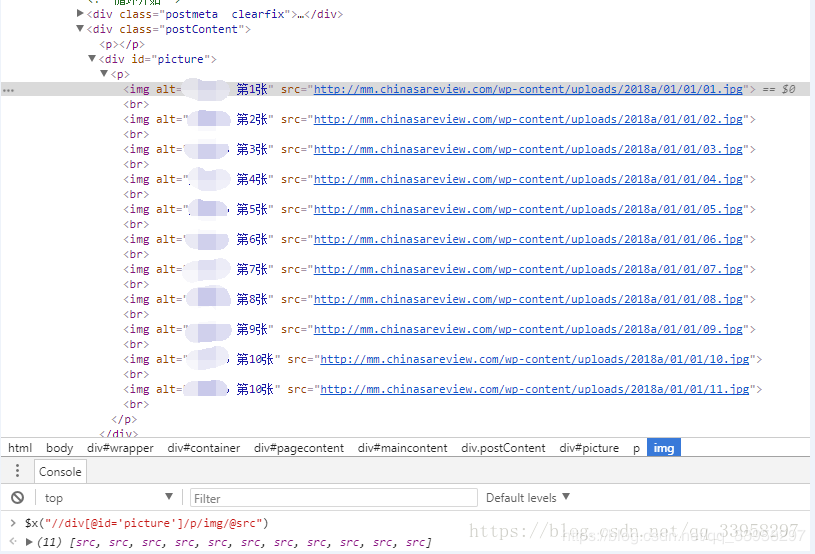
Task: Open the 01.jpg image src link
Action: (x=528, y=89)
